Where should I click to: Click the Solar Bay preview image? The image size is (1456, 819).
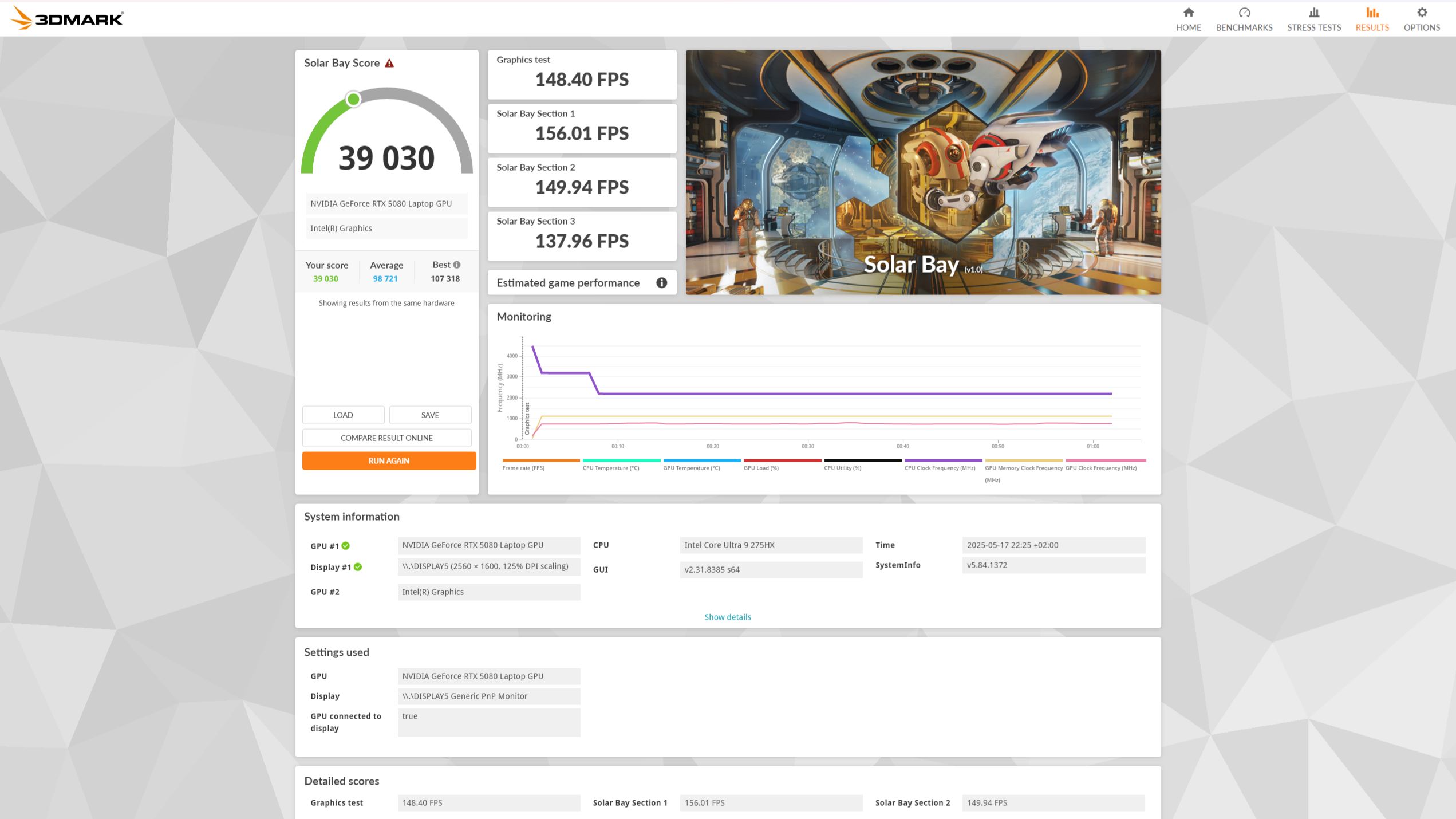click(x=923, y=172)
